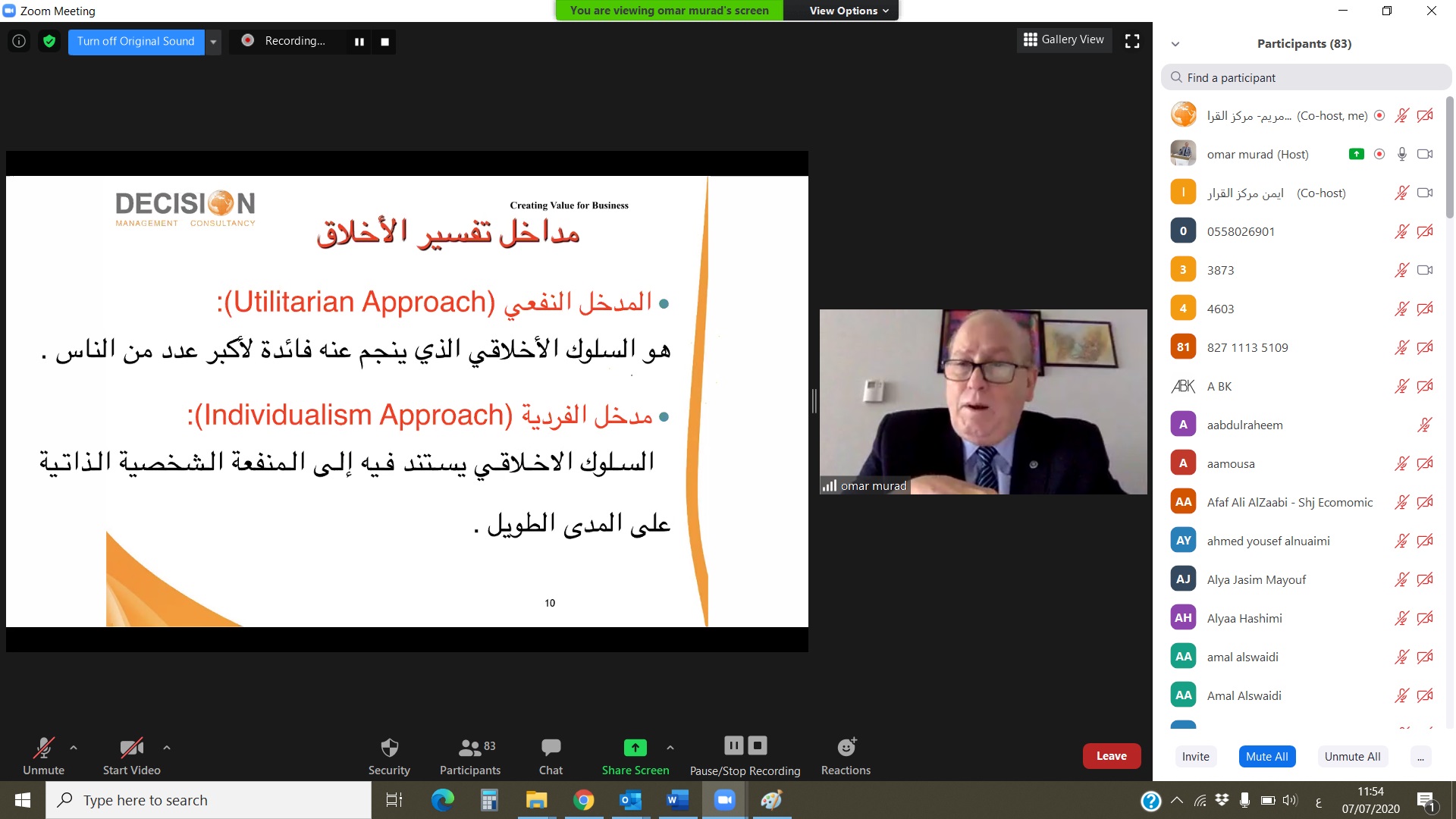
Task: Click the green Share Screen icon
Action: (635, 748)
